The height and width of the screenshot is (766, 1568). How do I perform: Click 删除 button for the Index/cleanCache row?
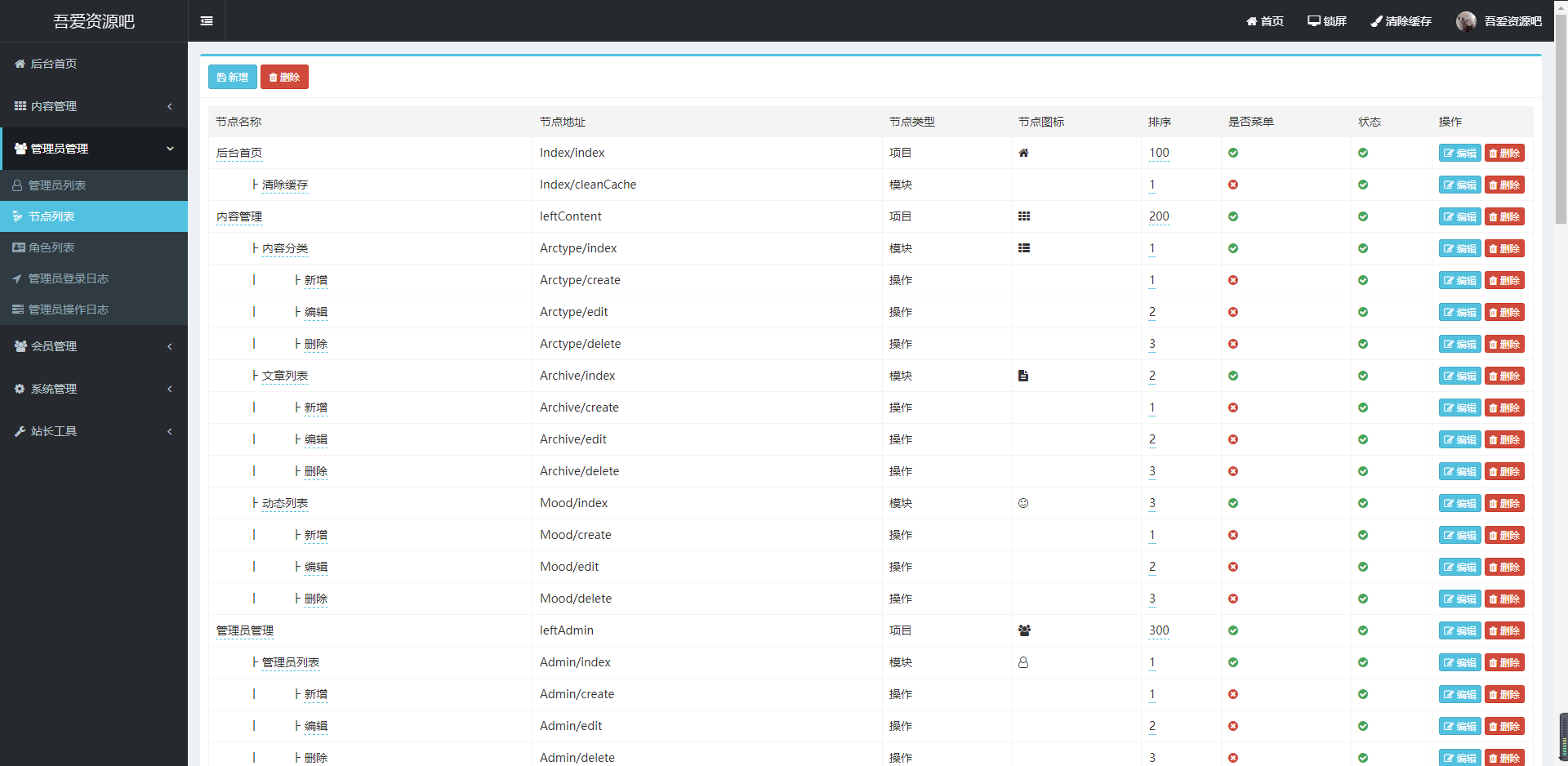click(x=1504, y=185)
